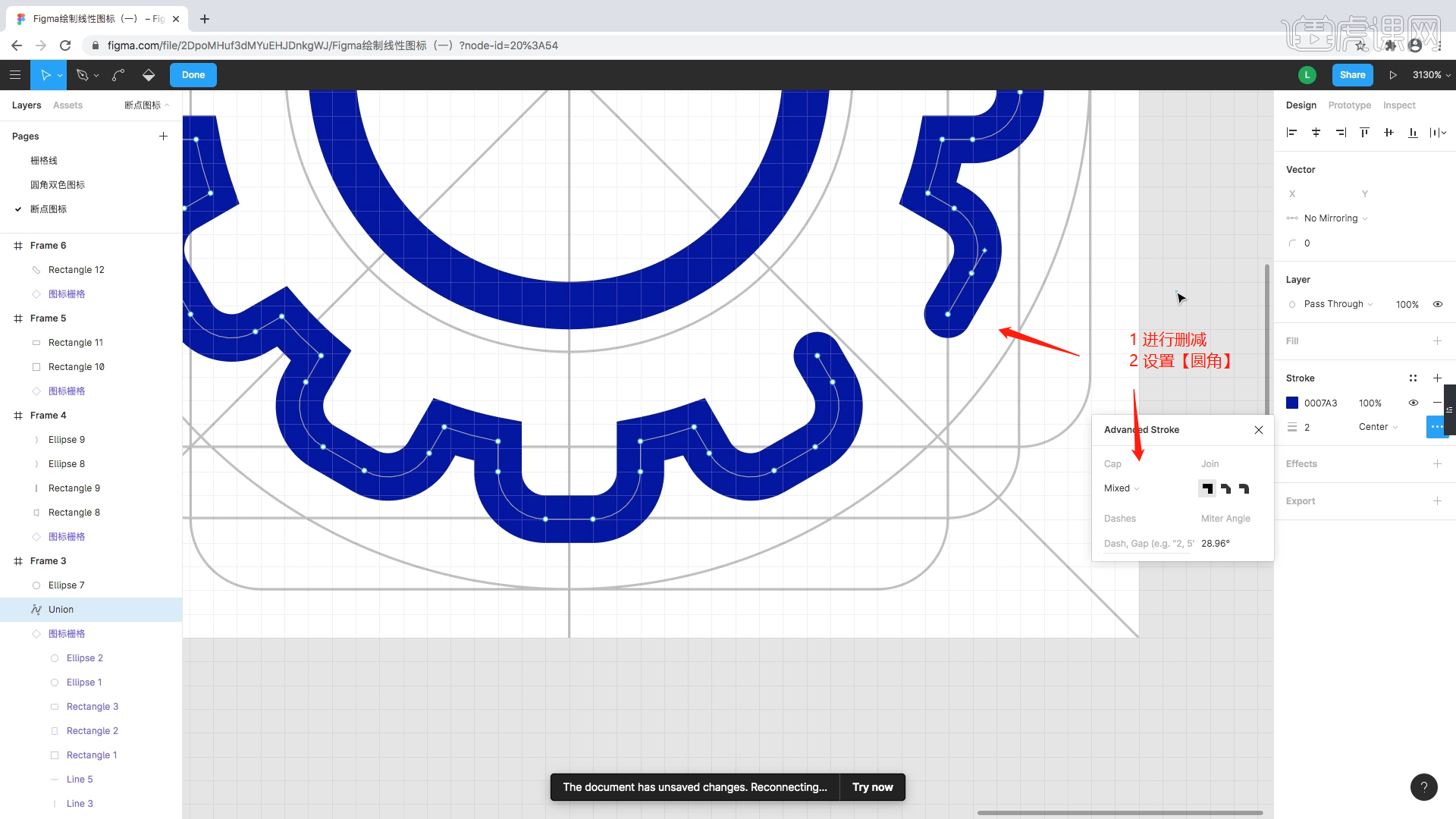Go back in browser history
1456x819 pixels.
click(x=17, y=45)
